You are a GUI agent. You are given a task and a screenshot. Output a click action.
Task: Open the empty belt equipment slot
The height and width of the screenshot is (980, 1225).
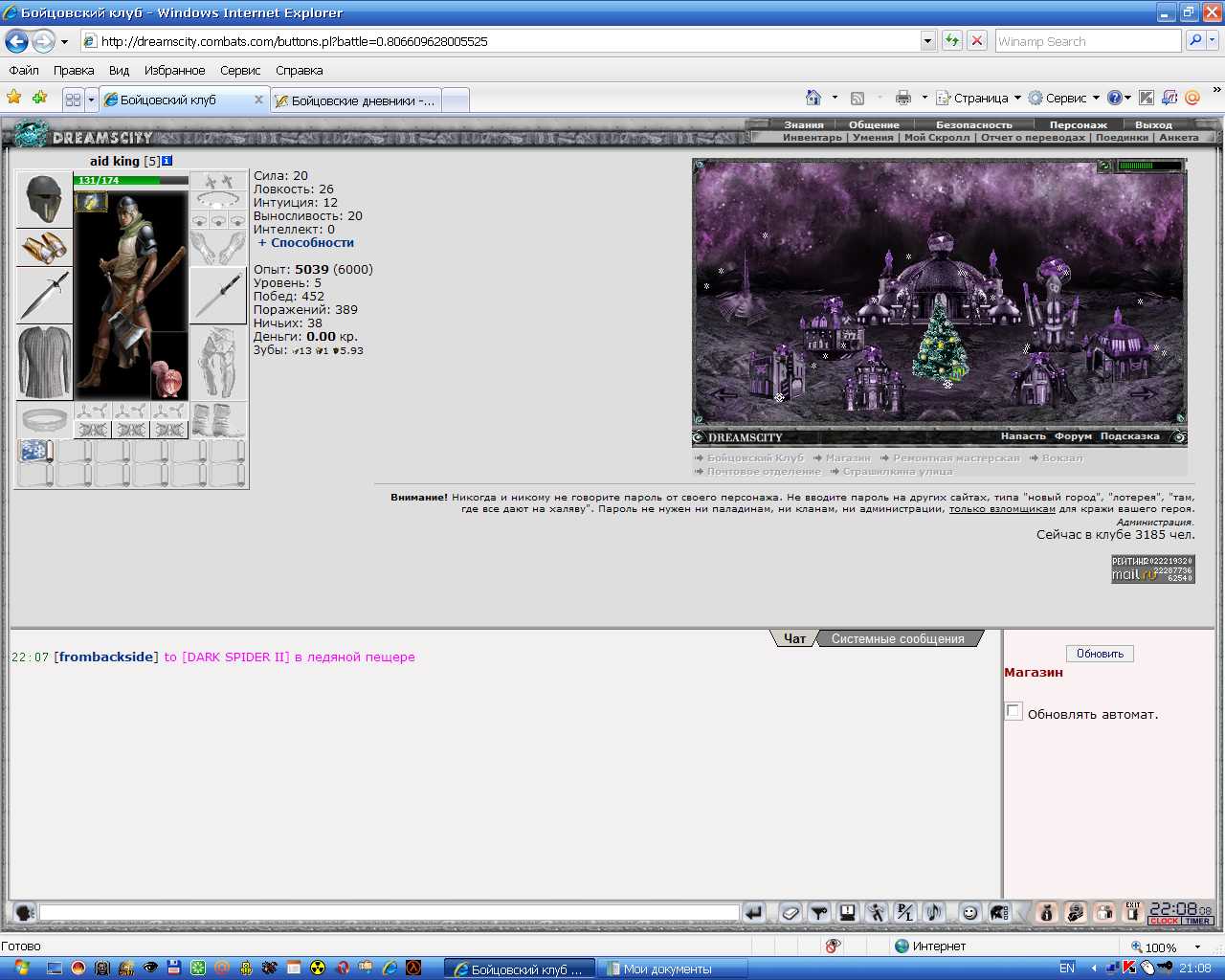coord(44,420)
